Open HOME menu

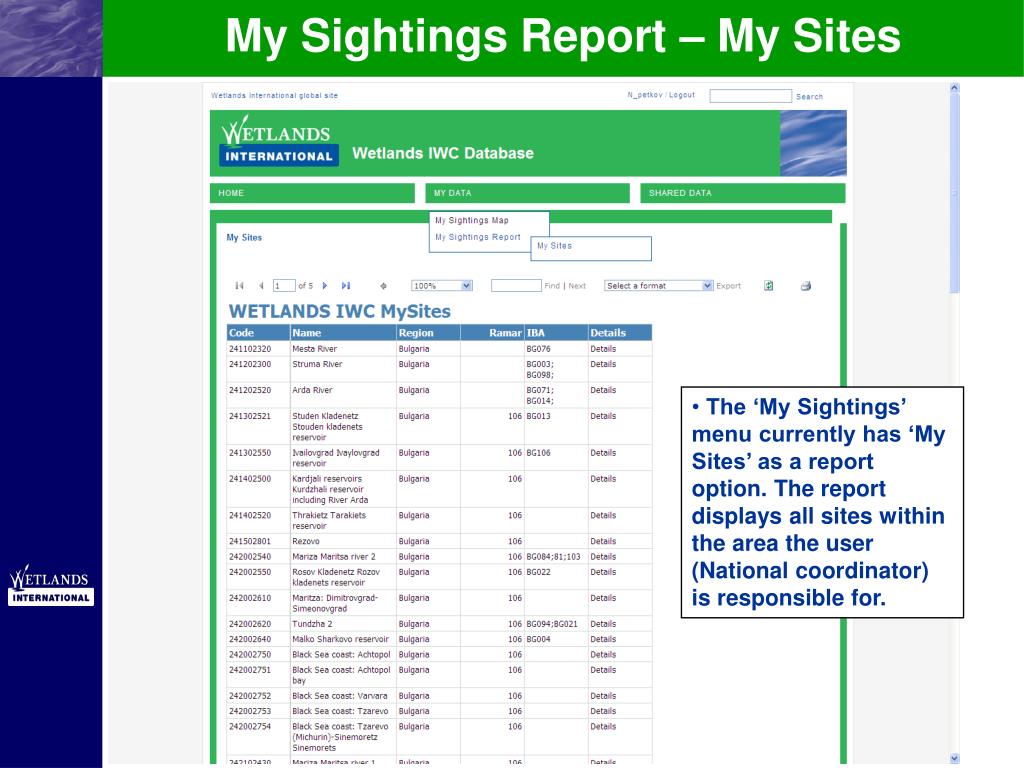click(312, 193)
